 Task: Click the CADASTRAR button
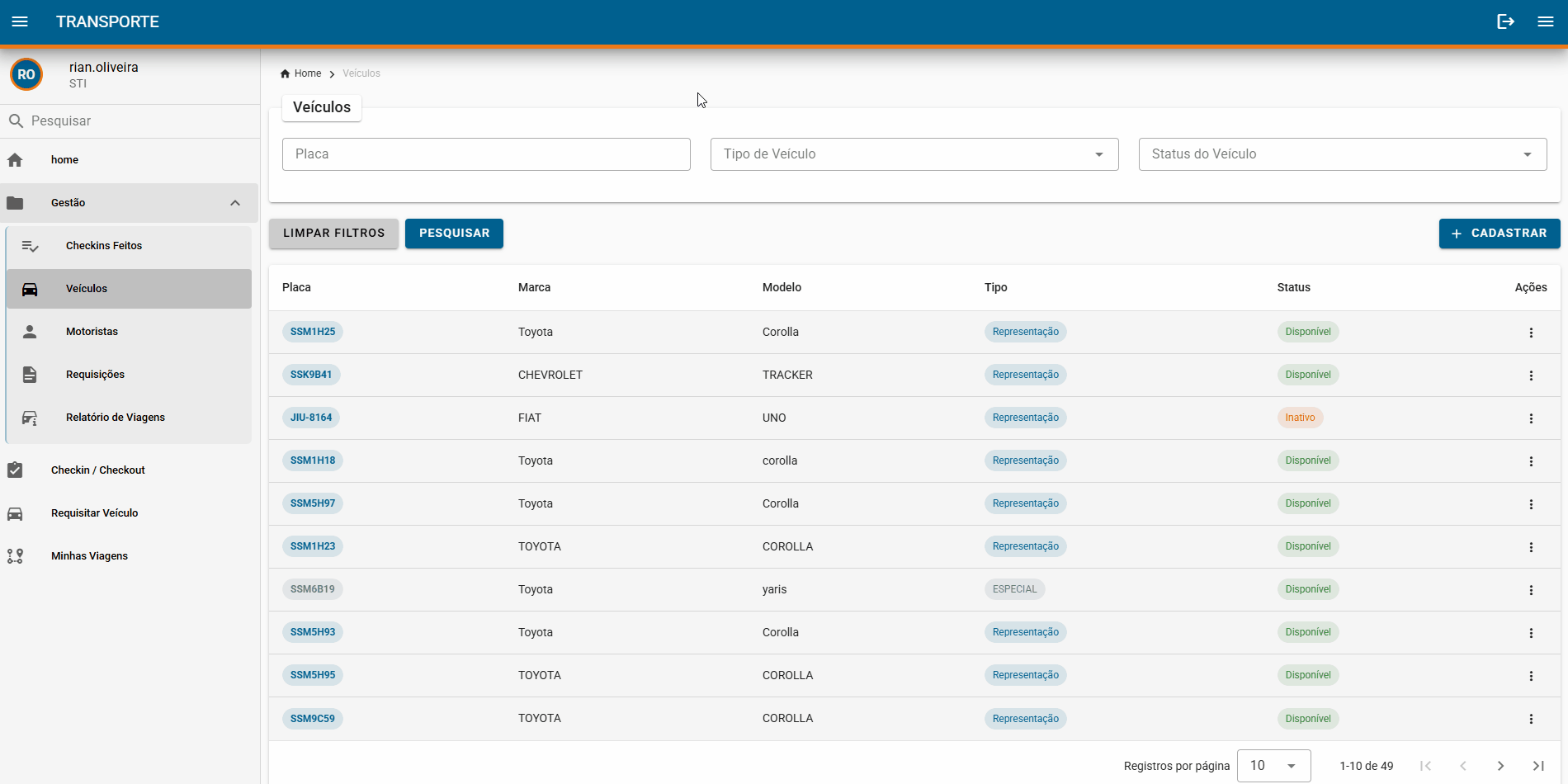(1500, 234)
